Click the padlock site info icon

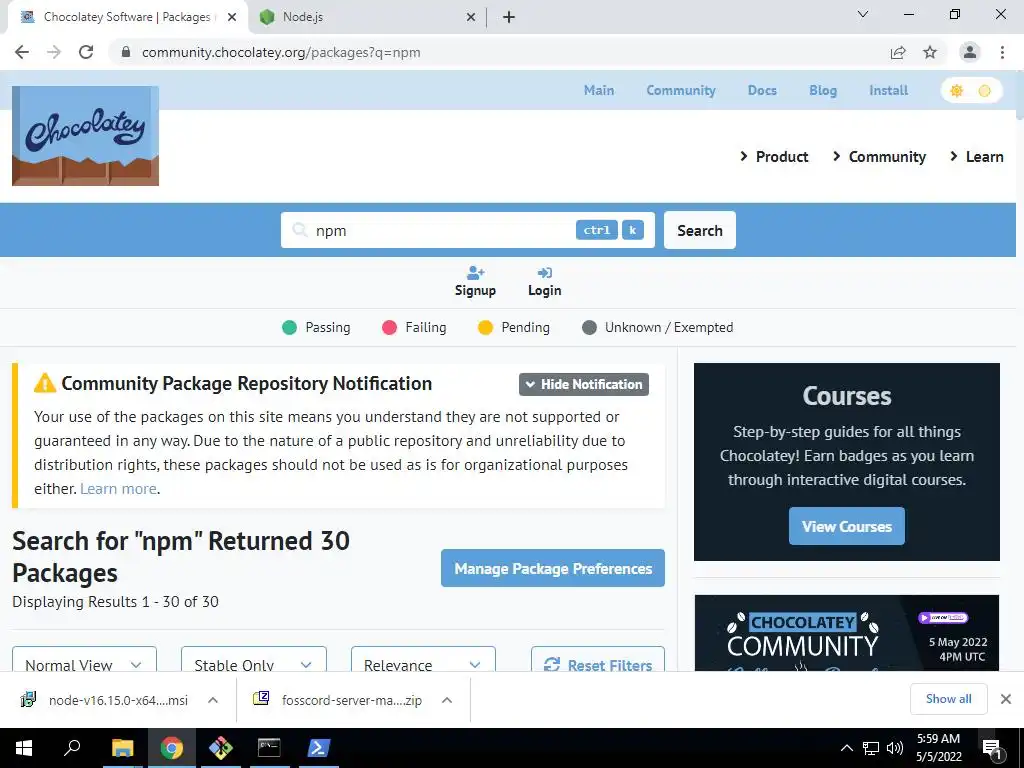click(x=126, y=52)
